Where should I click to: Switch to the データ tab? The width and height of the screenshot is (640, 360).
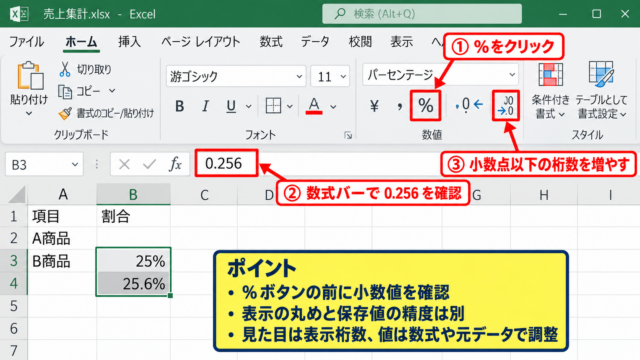[x=315, y=42]
